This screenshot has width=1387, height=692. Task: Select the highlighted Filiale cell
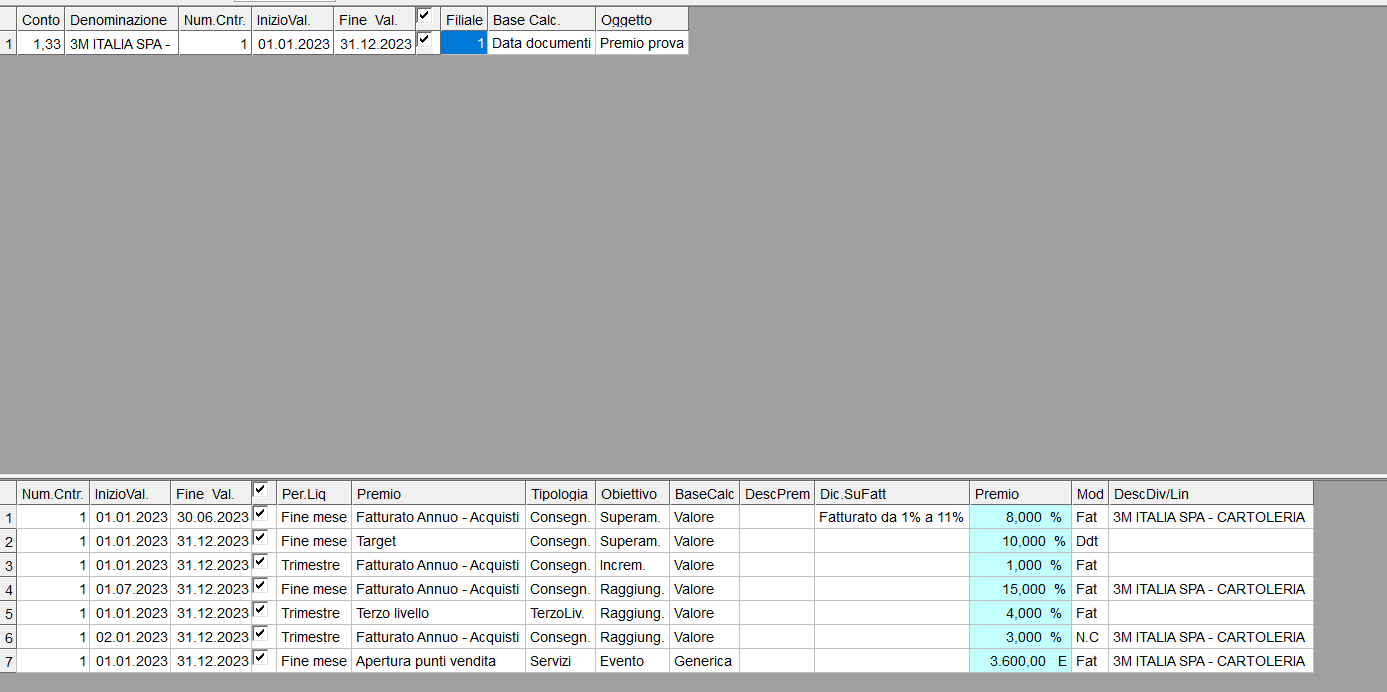tap(464, 43)
